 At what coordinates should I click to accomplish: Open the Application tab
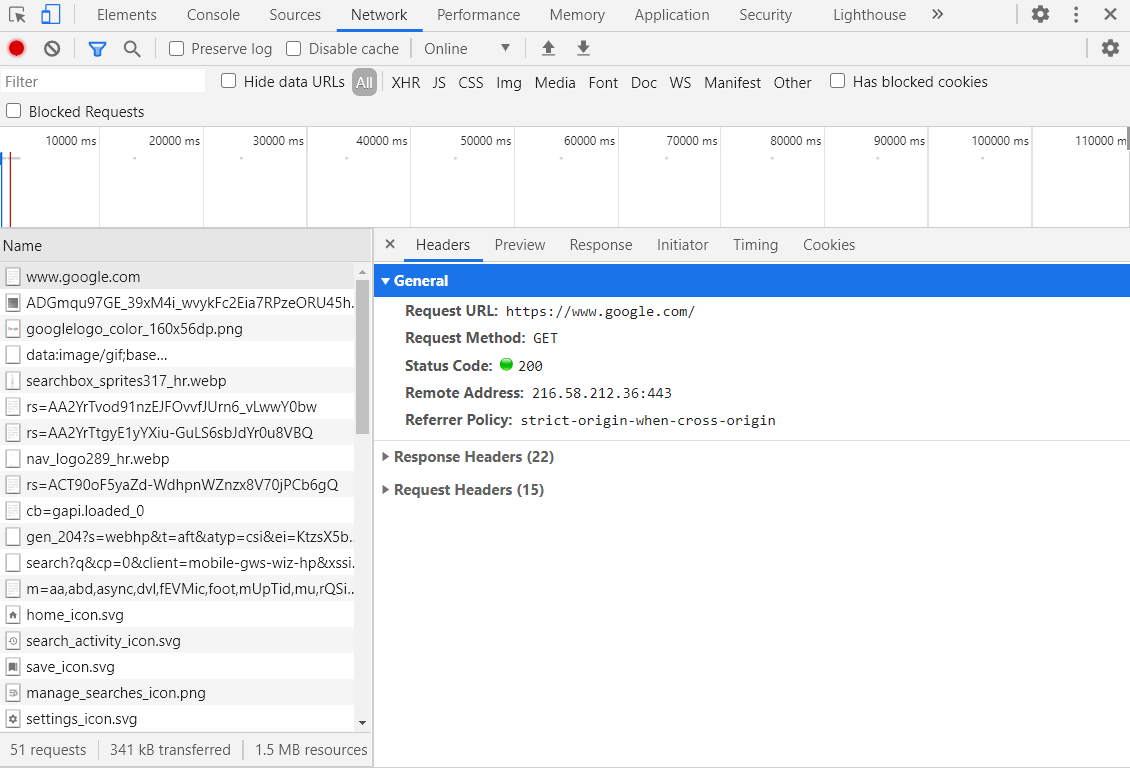tap(672, 14)
